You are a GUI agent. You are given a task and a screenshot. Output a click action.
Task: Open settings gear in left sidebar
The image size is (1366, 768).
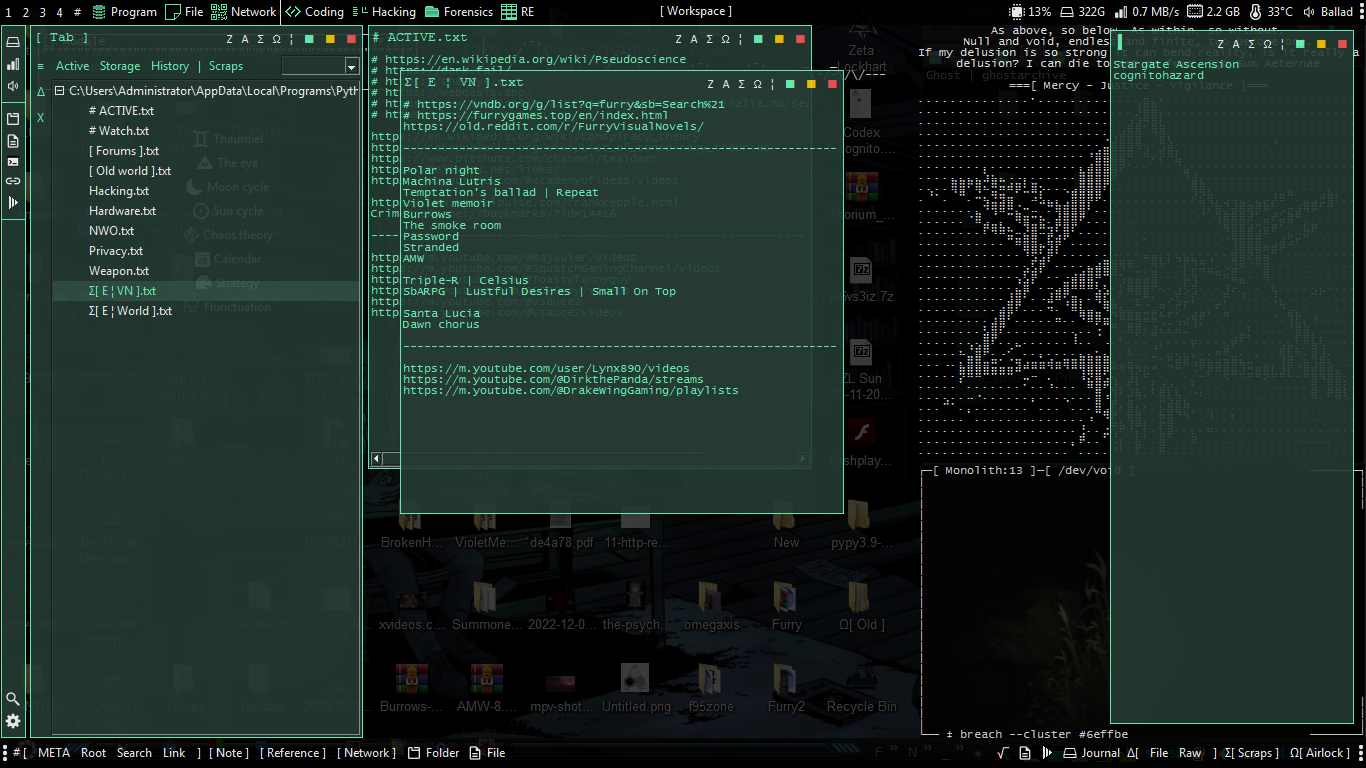(13, 721)
